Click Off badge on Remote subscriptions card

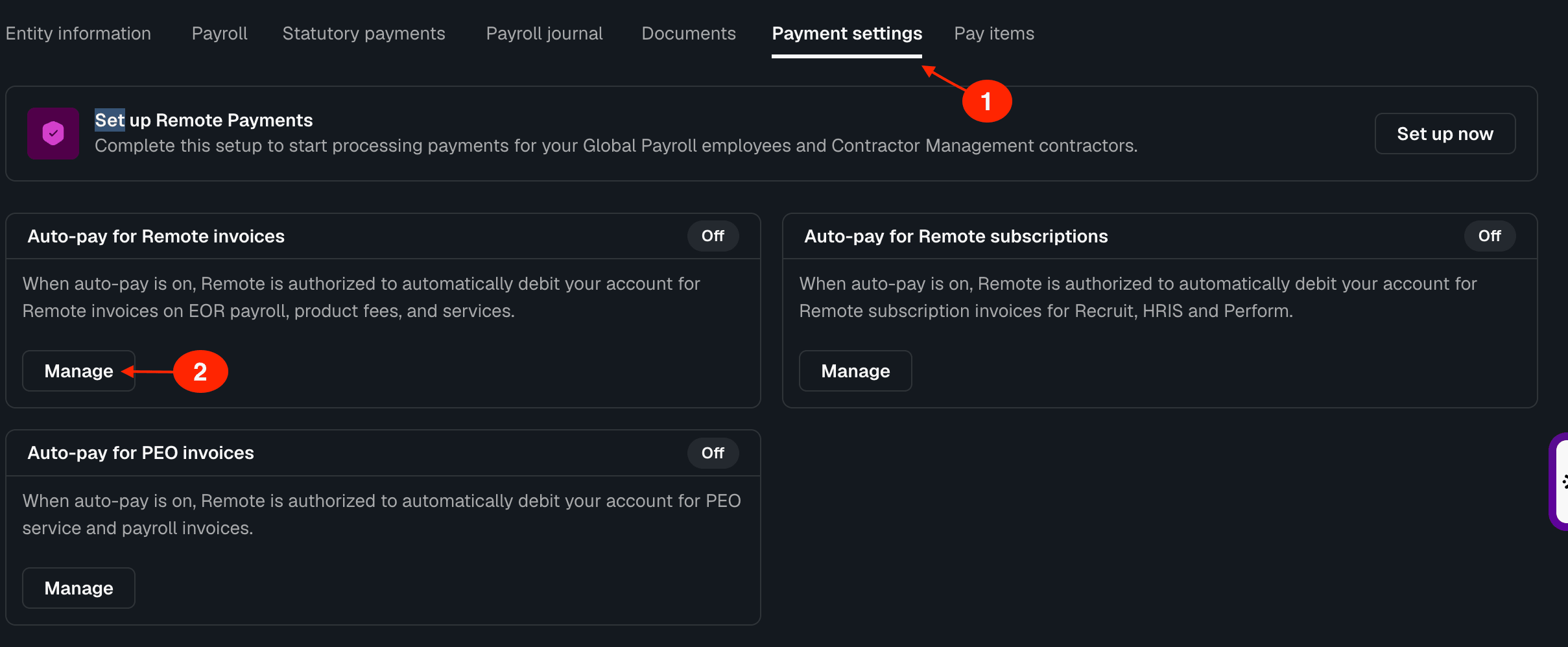coord(1490,236)
